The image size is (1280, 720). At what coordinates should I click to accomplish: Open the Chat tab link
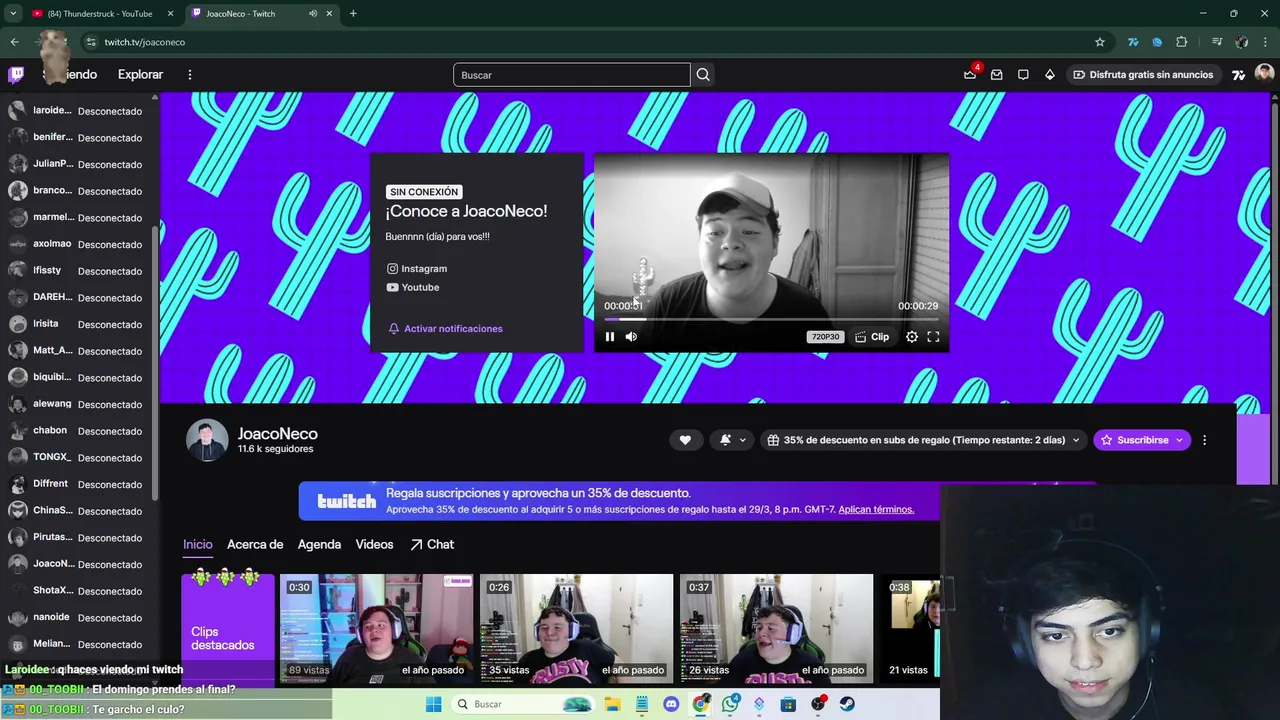point(432,544)
